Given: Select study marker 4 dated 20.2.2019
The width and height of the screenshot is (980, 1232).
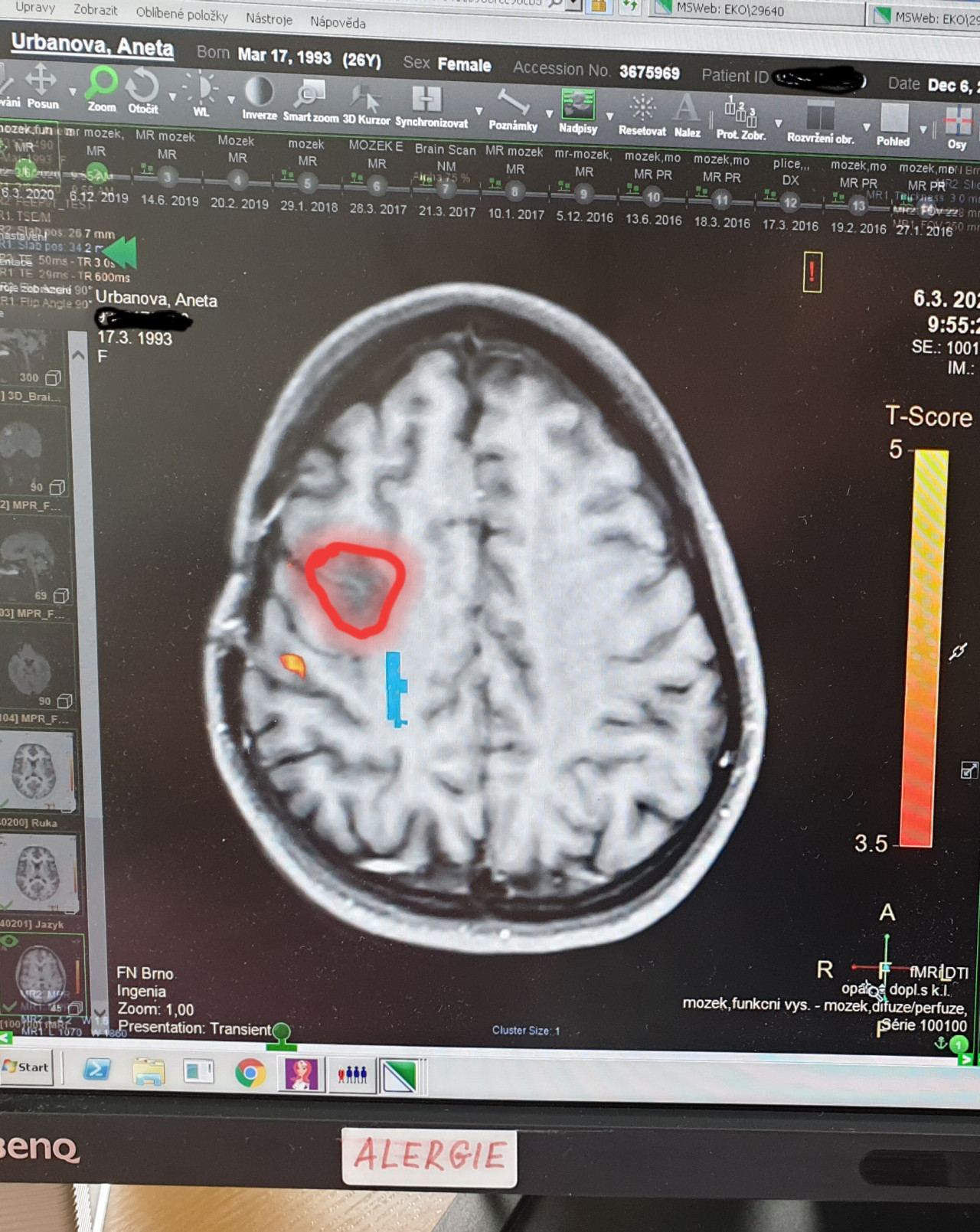Looking at the screenshot, I should click(x=237, y=181).
